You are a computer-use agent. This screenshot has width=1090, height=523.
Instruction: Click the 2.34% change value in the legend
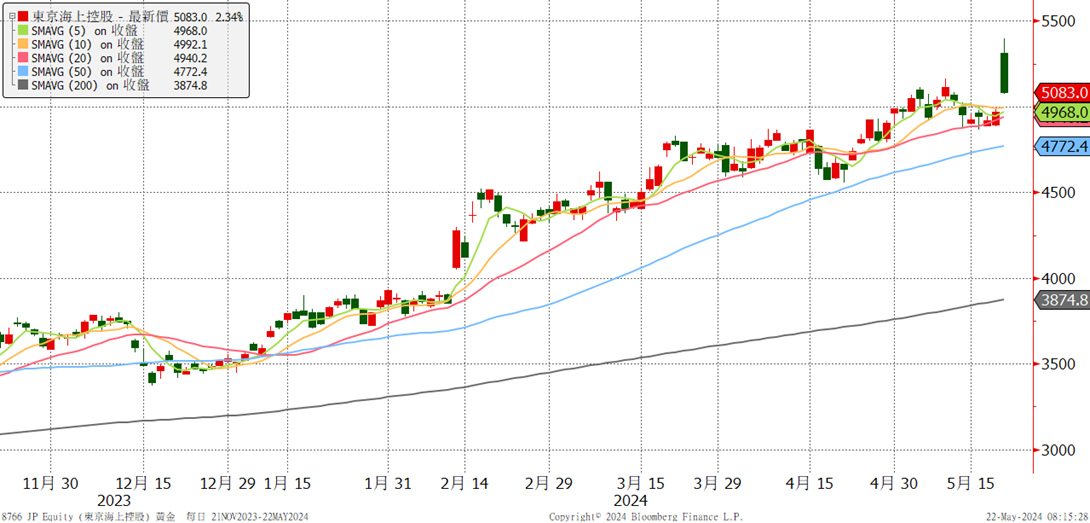tap(228, 16)
